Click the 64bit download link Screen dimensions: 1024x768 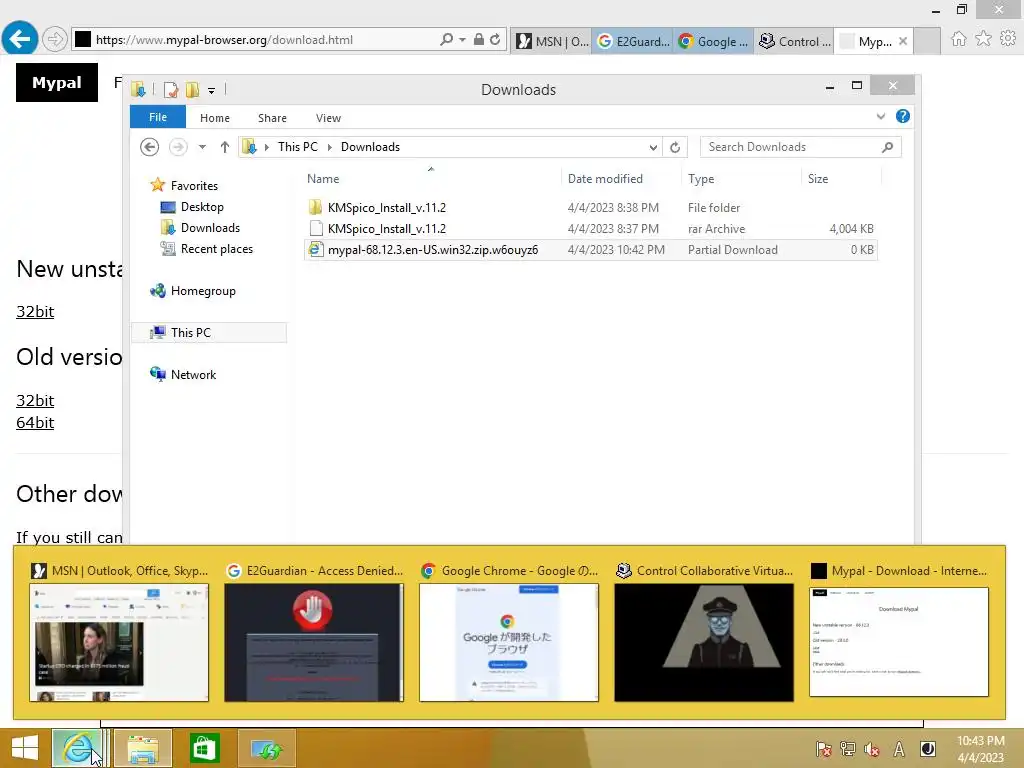35,423
